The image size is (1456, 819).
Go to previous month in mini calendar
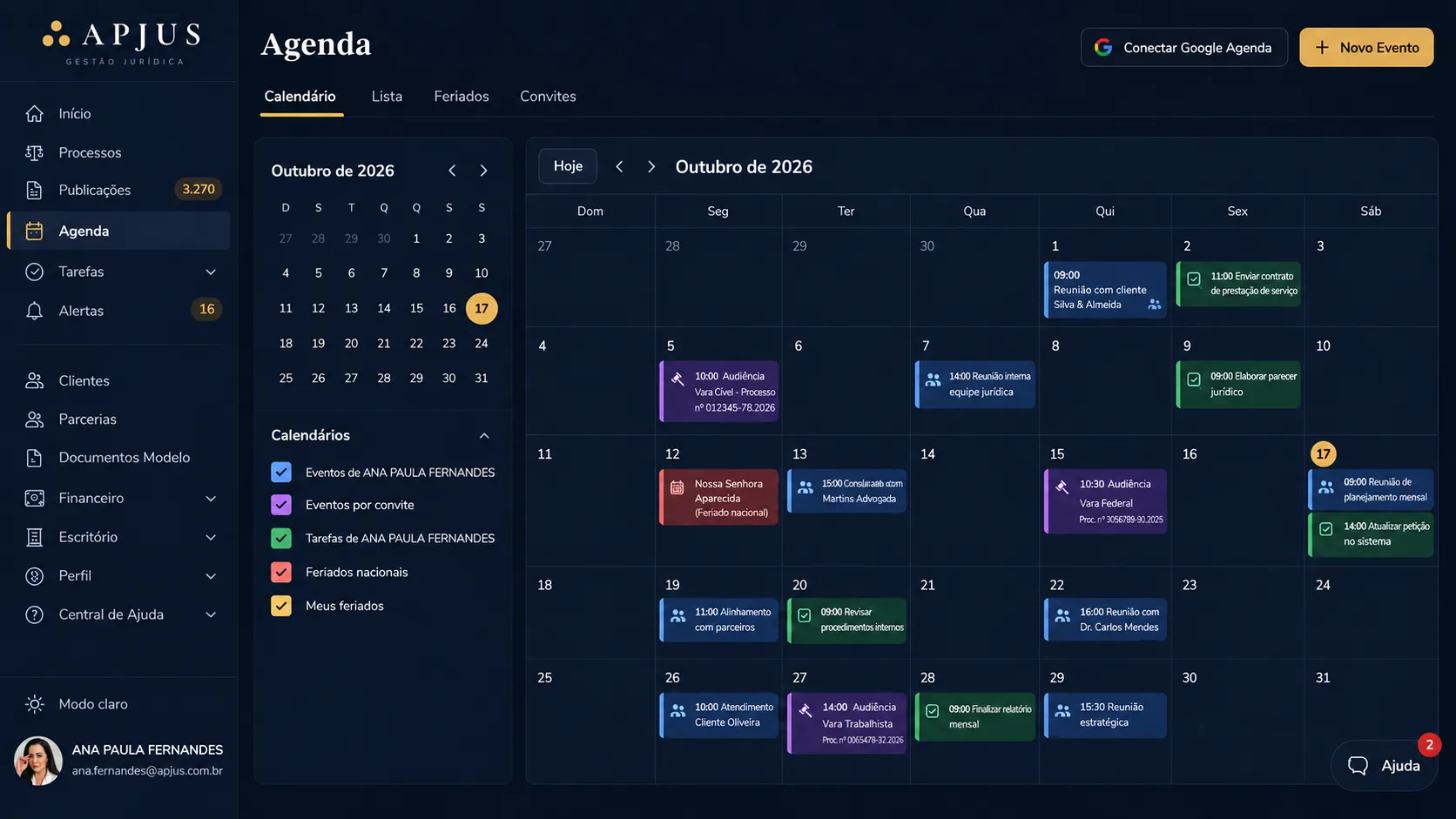[452, 171]
